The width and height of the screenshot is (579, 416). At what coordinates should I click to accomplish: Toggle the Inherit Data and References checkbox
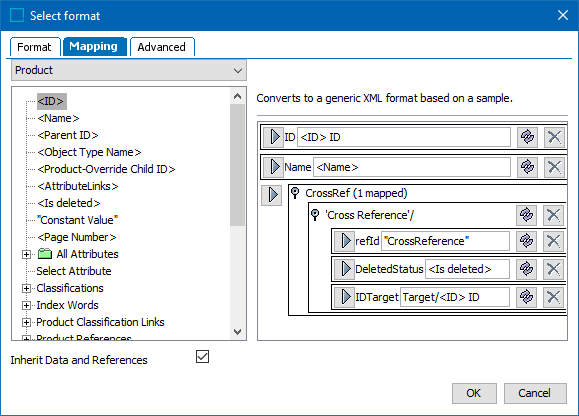coord(202,357)
